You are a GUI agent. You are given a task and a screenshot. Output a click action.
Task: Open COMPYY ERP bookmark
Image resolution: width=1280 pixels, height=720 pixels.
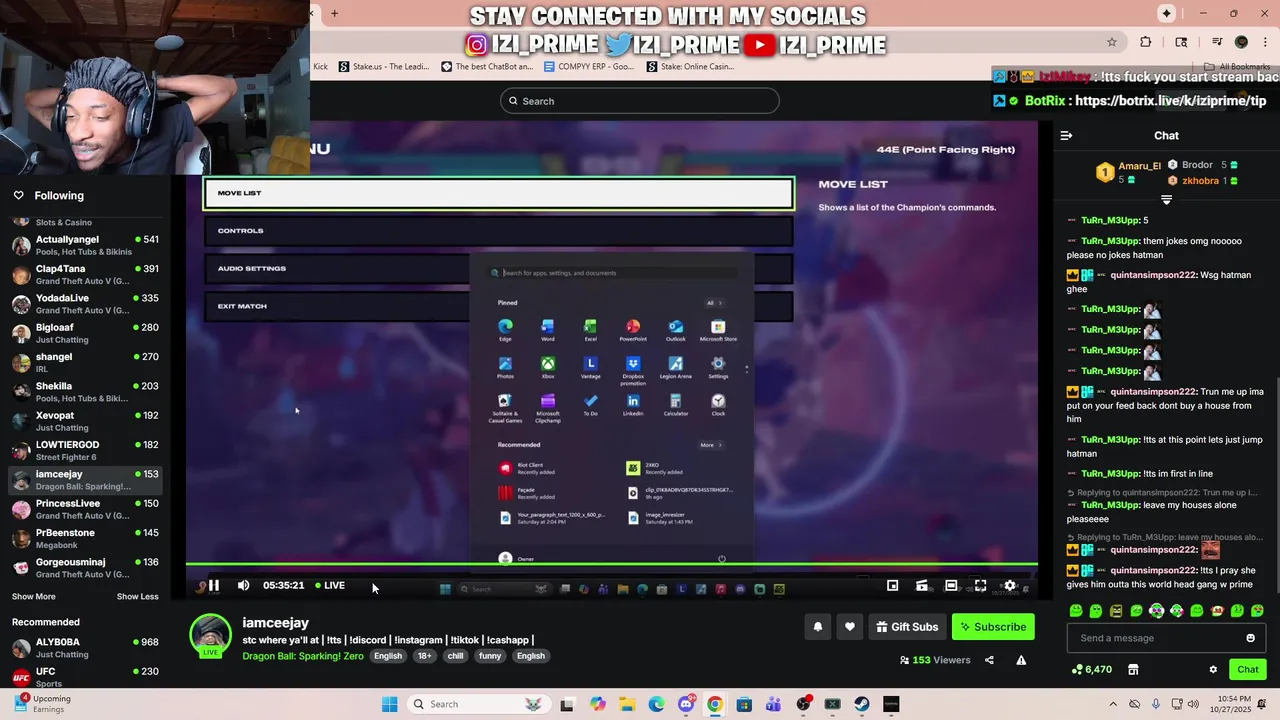pos(589,67)
